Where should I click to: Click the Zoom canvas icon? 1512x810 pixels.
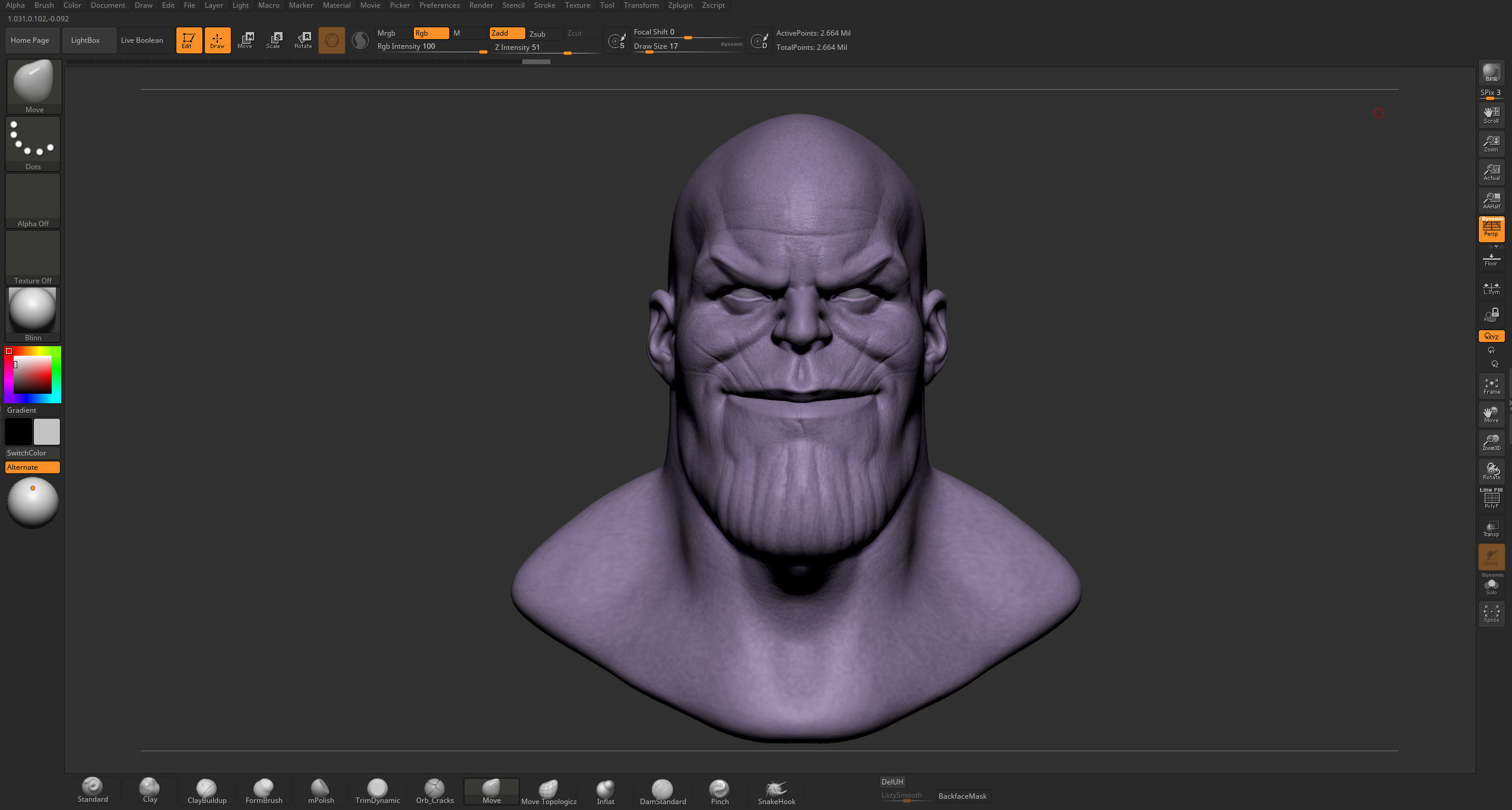point(1491,143)
